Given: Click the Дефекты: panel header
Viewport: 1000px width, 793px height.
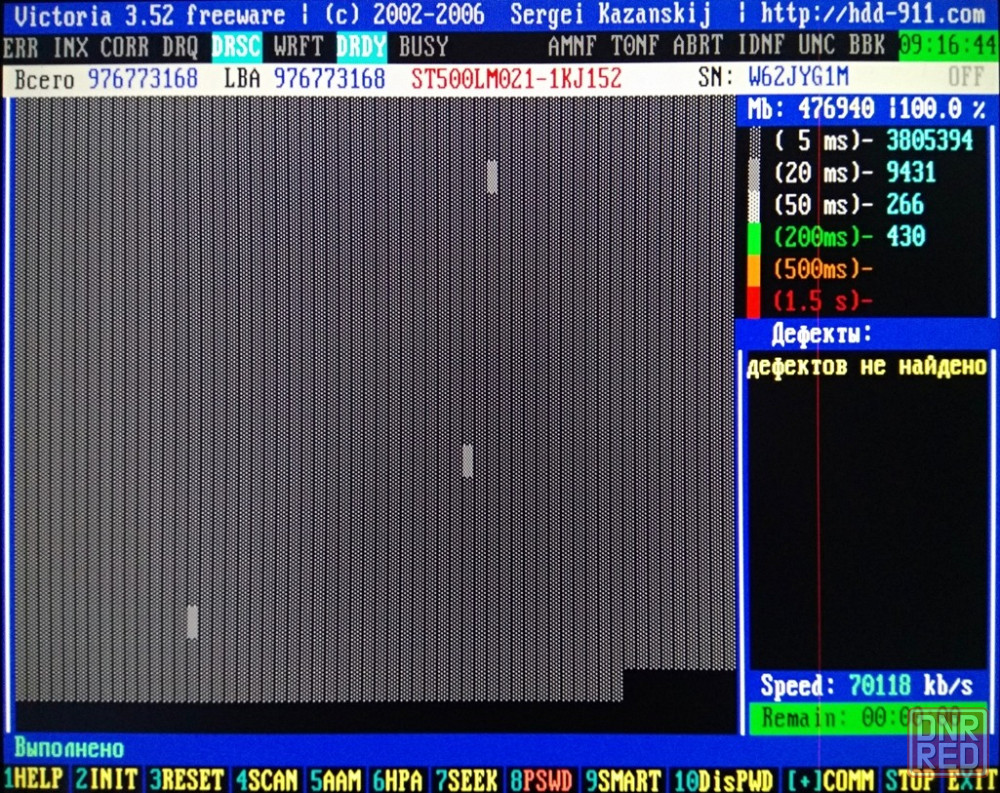Looking at the screenshot, I should tap(821, 334).
